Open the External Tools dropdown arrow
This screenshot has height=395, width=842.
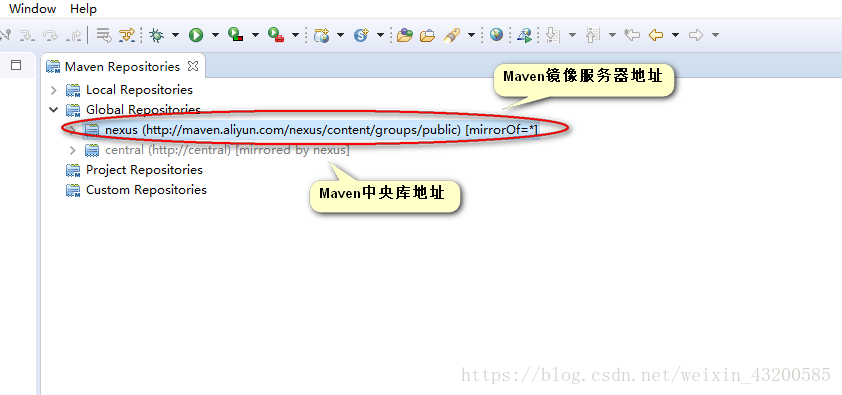[295, 35]
